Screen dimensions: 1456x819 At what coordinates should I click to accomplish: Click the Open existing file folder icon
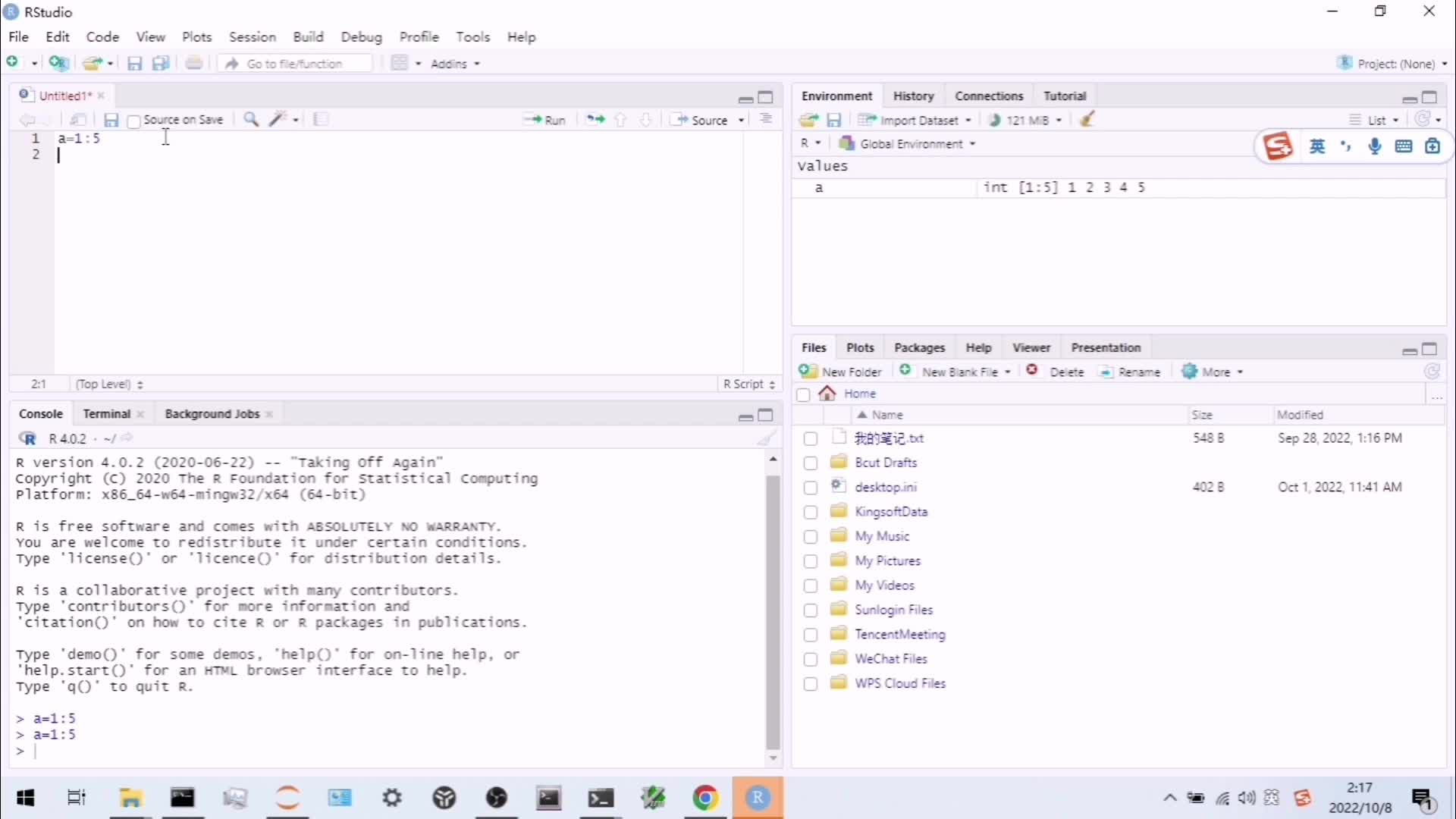[x=93, y=64]
